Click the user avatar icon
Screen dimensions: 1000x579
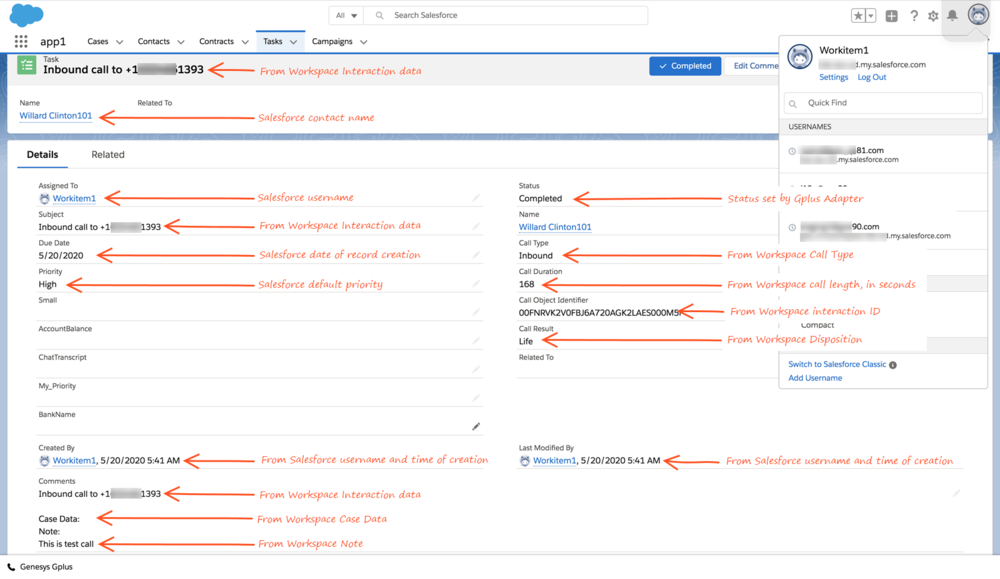[x=981, y=15]
